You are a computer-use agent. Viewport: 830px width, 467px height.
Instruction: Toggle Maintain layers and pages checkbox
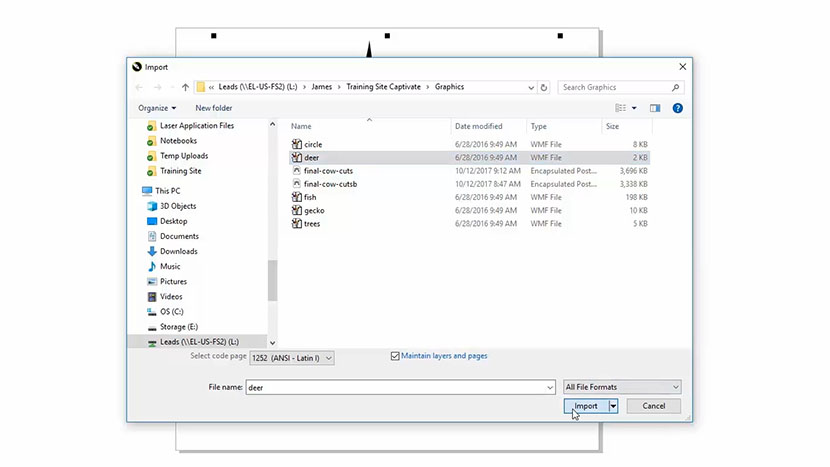tap(396, 356)
